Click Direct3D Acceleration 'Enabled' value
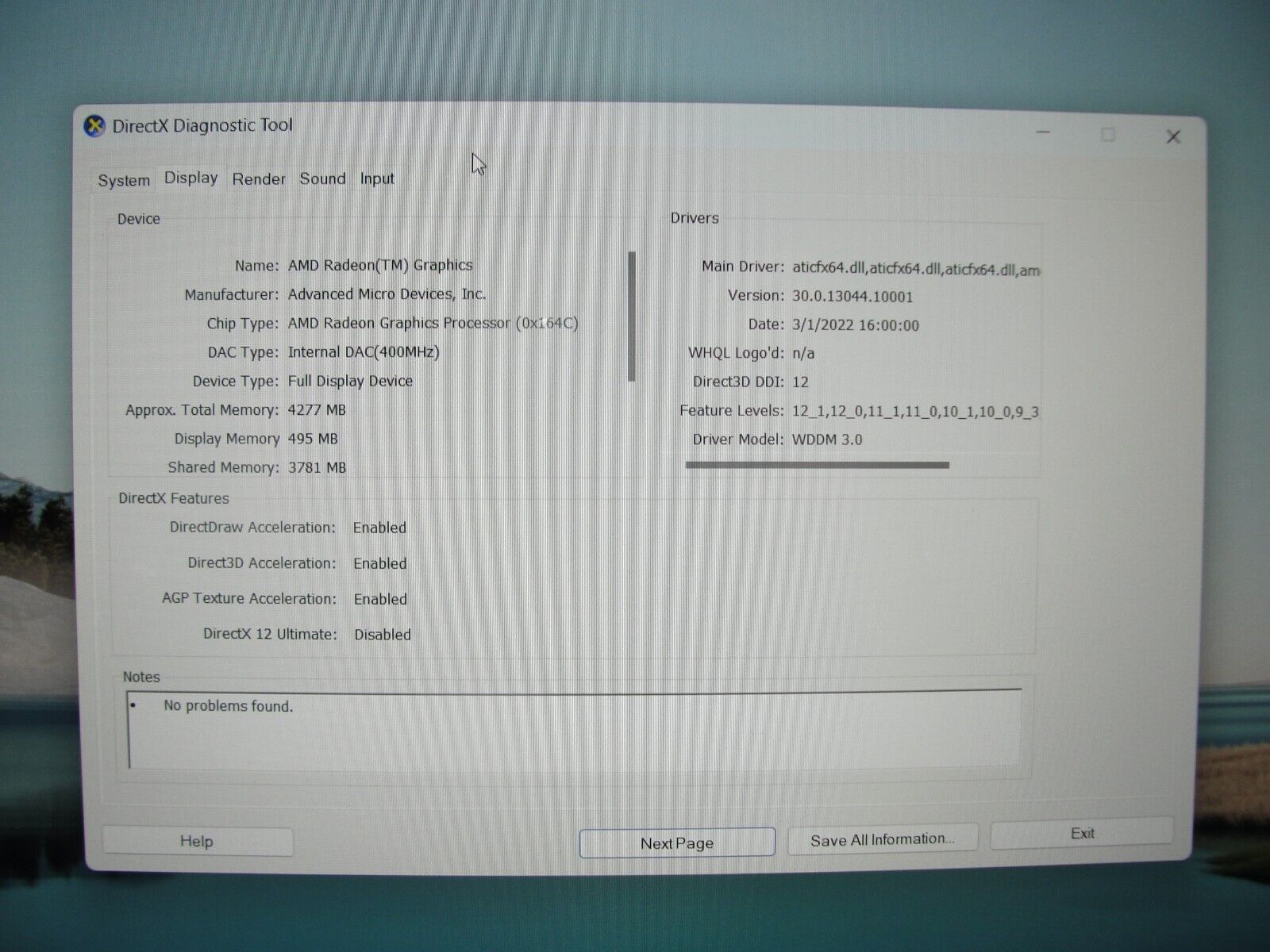The width and height of the screenshot is (1270, 952). pyautogui.click(x=380, y=564)
